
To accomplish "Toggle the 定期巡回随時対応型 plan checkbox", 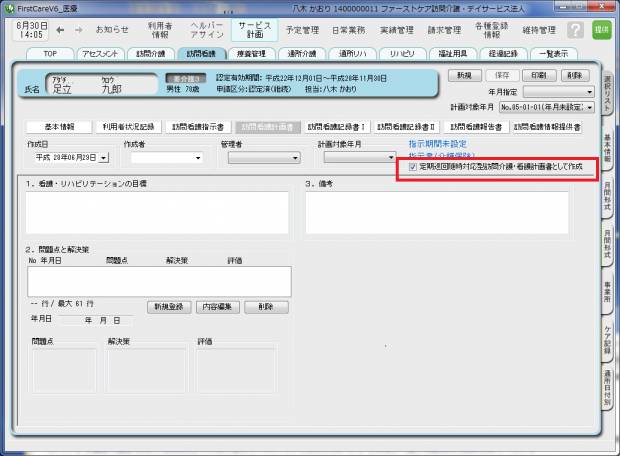I will (414, 168).
